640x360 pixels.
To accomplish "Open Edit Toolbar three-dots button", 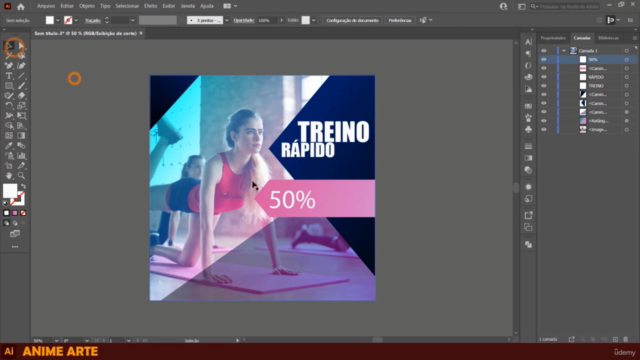I will click(x=15, y=247).
